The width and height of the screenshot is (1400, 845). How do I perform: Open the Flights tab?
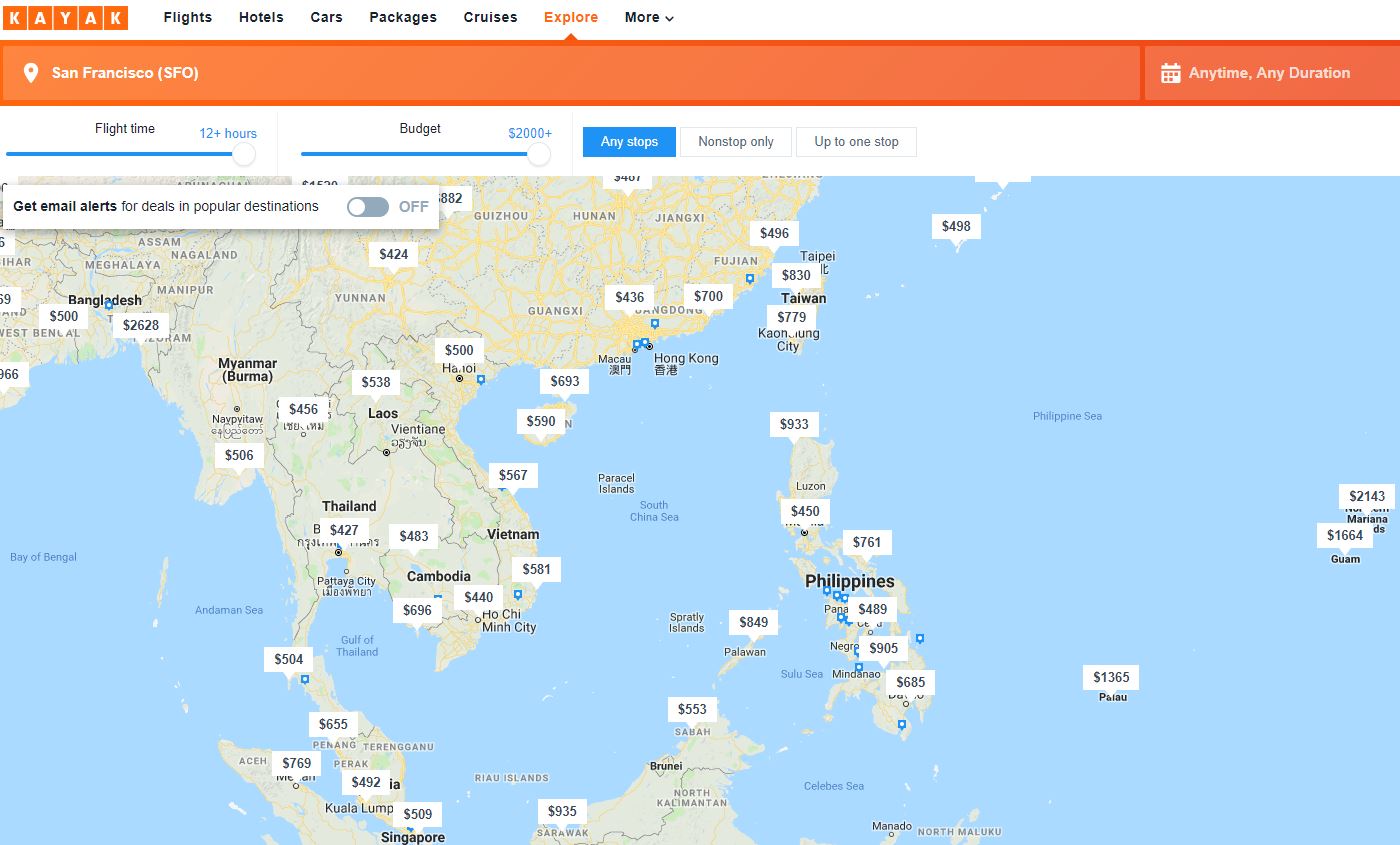tap(188, 17)
